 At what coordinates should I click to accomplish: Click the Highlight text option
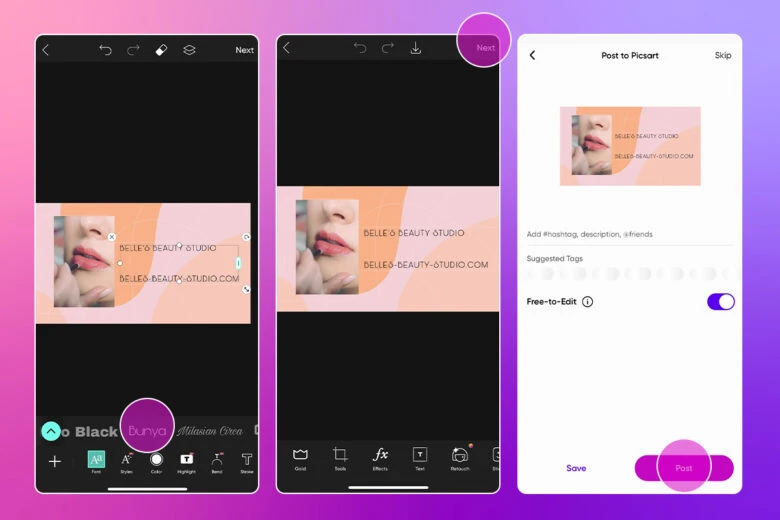tap(187, 461)
